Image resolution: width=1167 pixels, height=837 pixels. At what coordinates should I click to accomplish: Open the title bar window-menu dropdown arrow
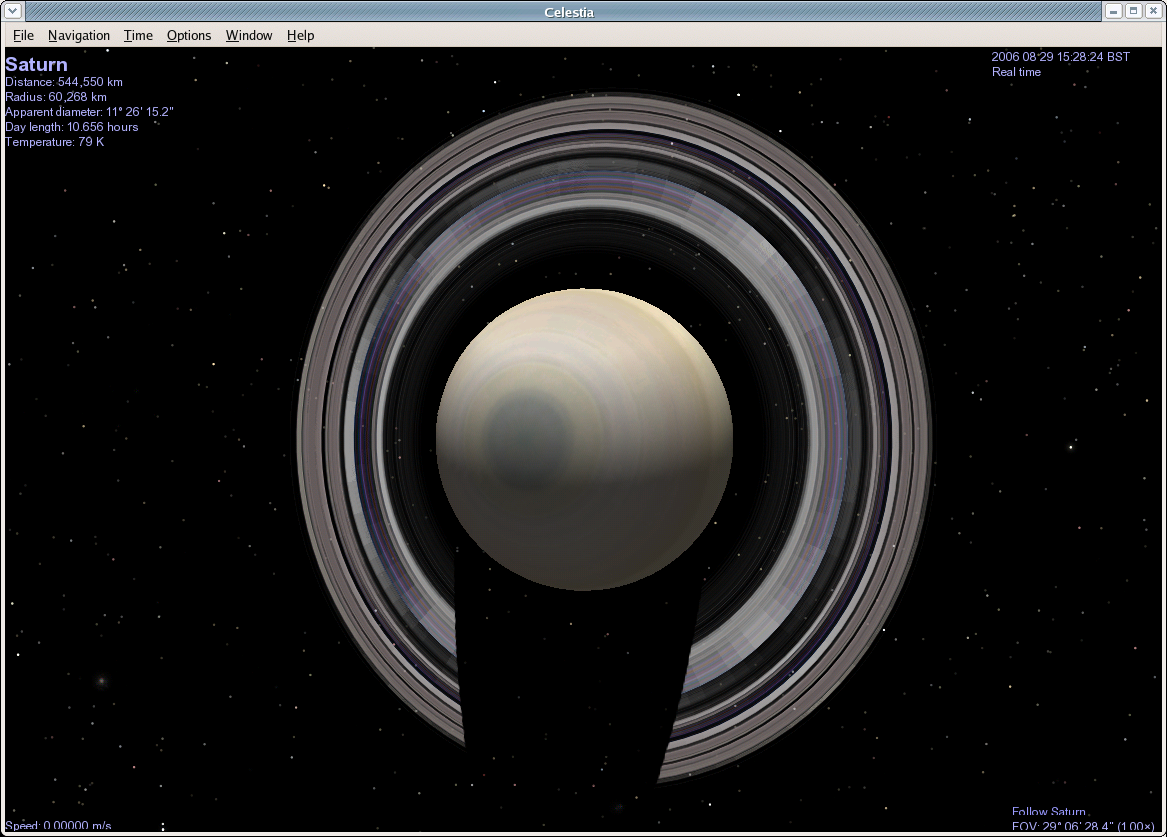pyautogui.click(x=12, y=11)
